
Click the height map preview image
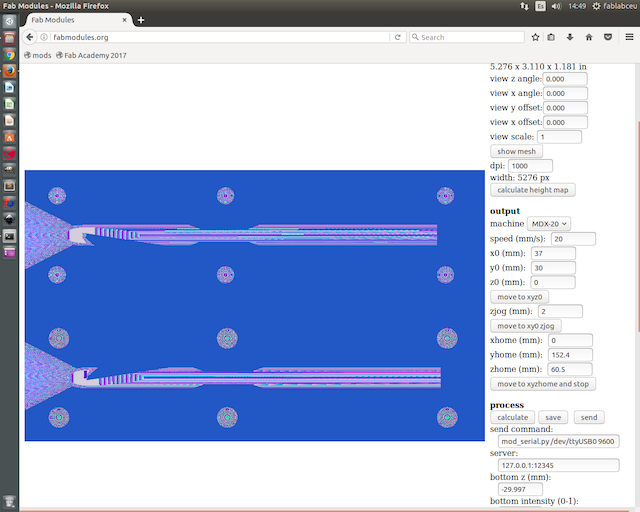click(x=255, y=305)
